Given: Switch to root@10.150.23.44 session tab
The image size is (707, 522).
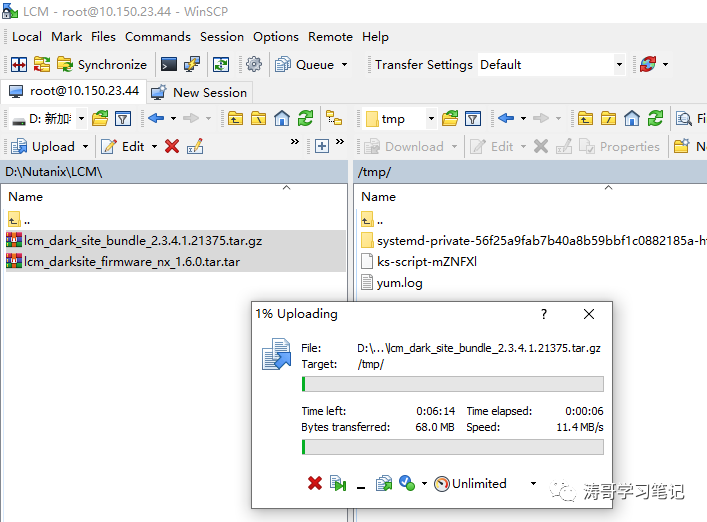Looking at the screenshot, I should (x=74, y=92).
